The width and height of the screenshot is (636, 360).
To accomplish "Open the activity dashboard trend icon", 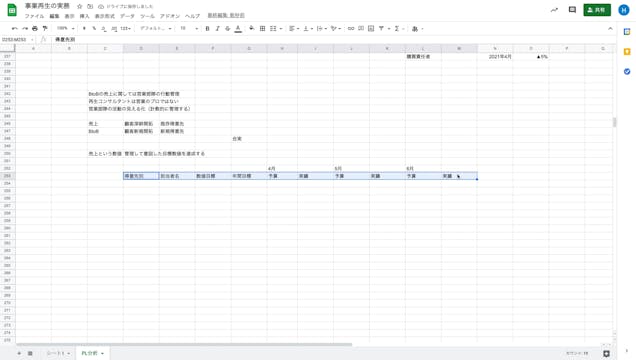I will [554, 10].
